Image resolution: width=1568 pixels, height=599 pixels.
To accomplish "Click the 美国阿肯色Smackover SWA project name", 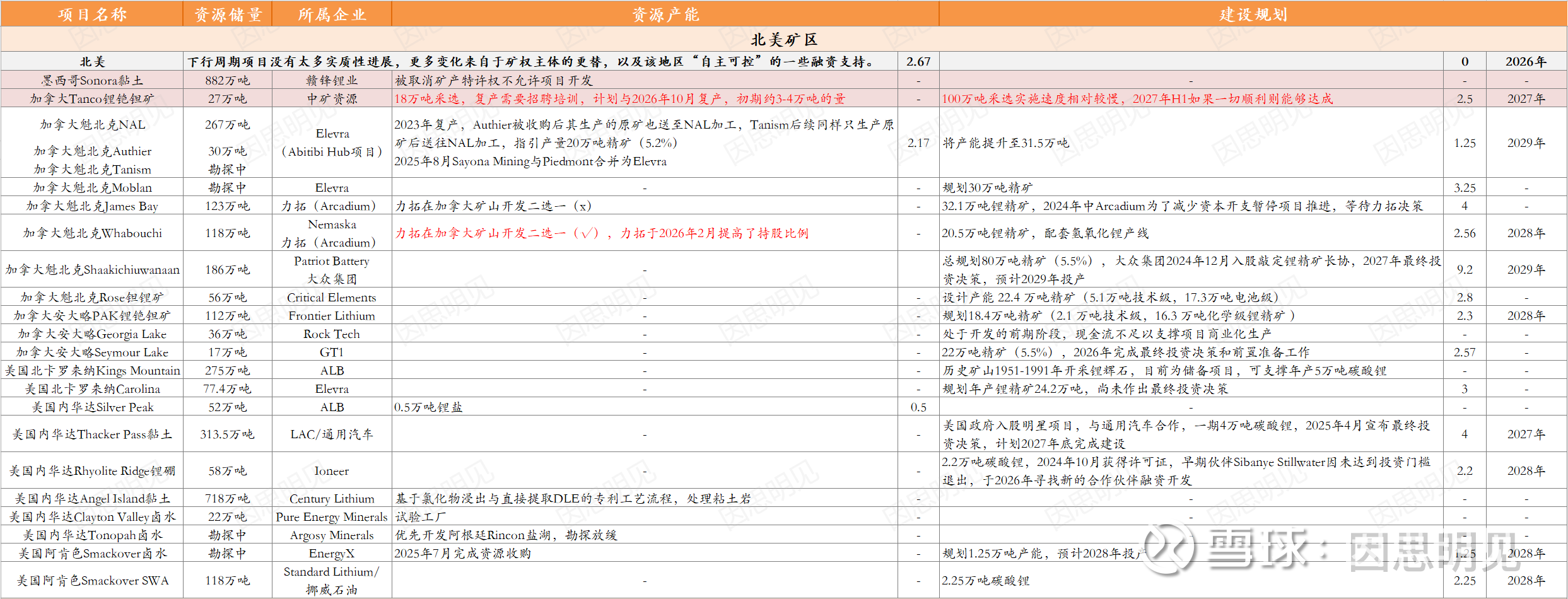I will point(93,580).
